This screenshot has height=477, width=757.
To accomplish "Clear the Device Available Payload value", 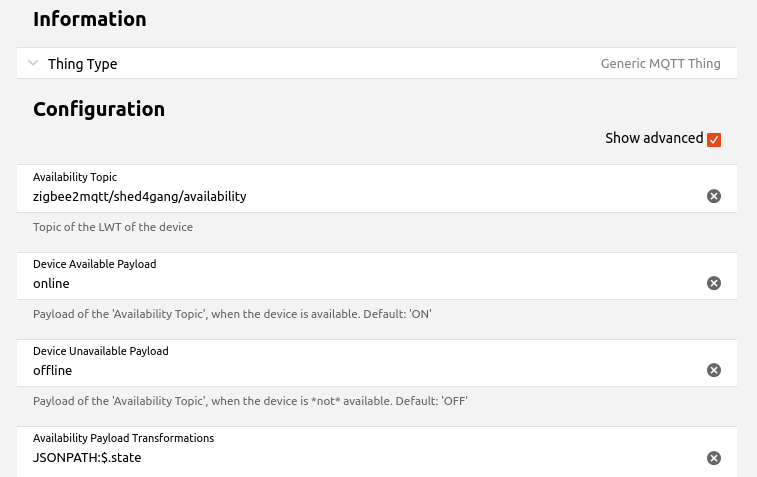I will point(714,283).
